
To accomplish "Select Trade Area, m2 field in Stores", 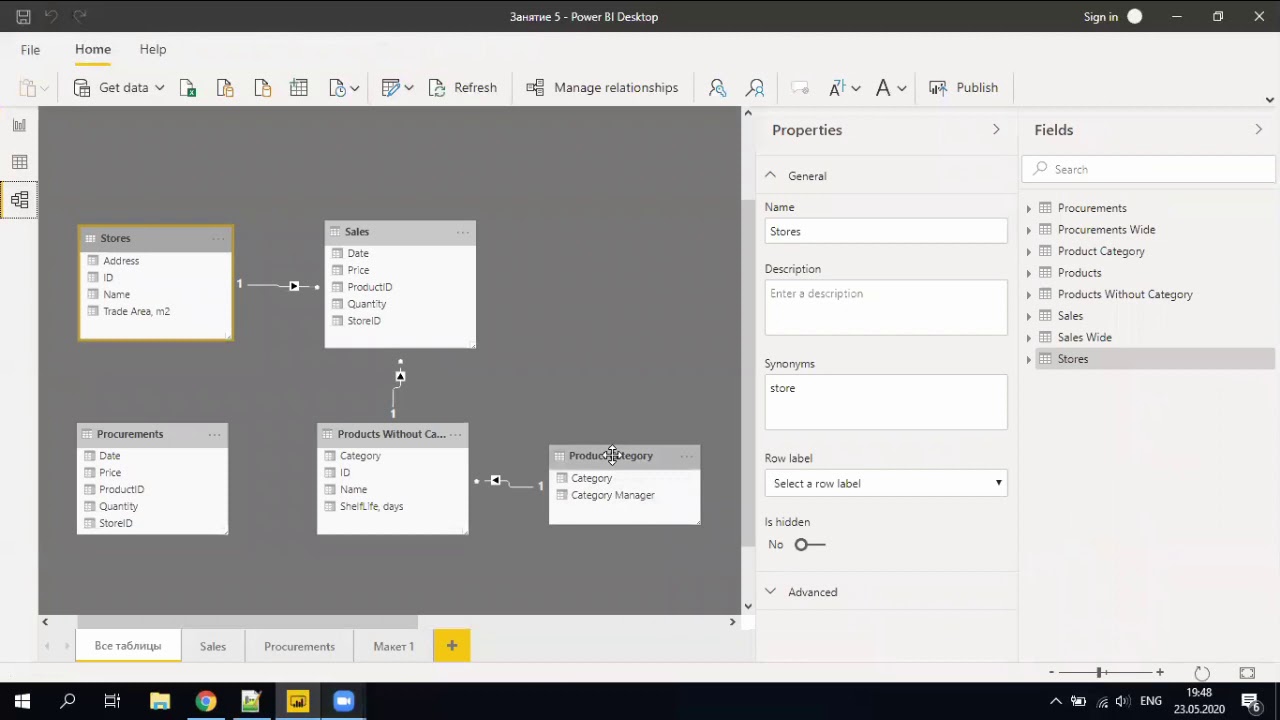I will coord(136,311).
